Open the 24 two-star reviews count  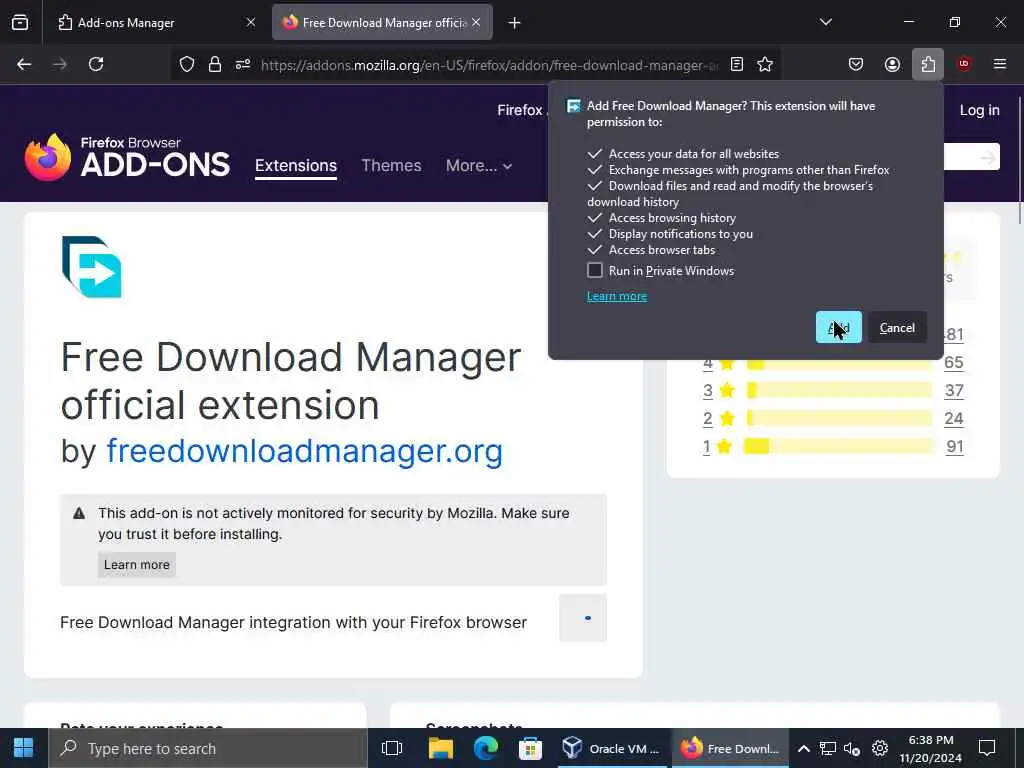(x=953, y=419)
